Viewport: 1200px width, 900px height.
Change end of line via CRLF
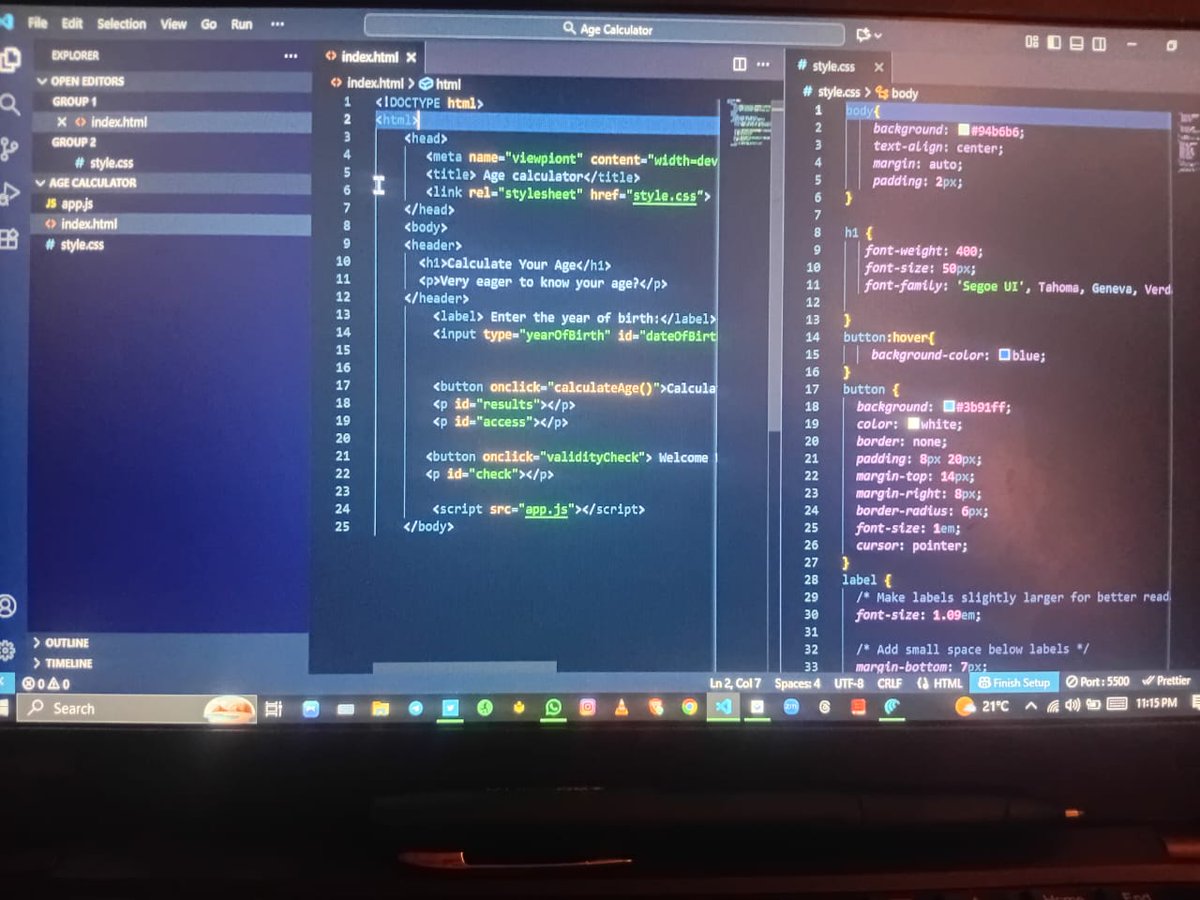click(890, 683)
